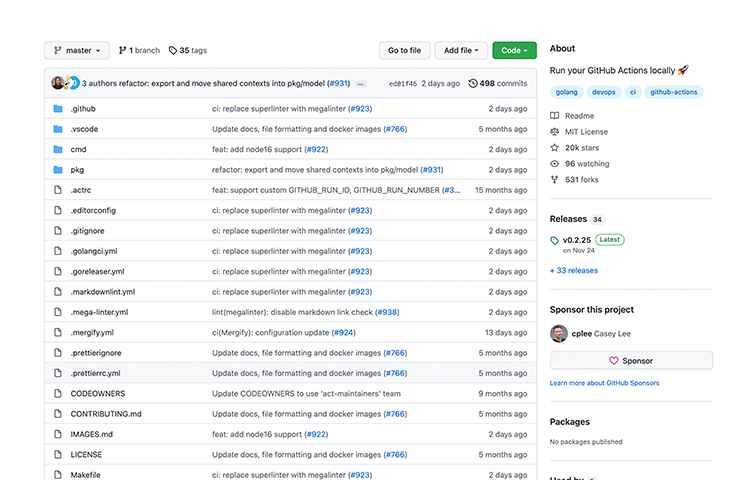Open the + 33 releases link
The height and width of the screenshot is (480, 750).
(574, 271)
